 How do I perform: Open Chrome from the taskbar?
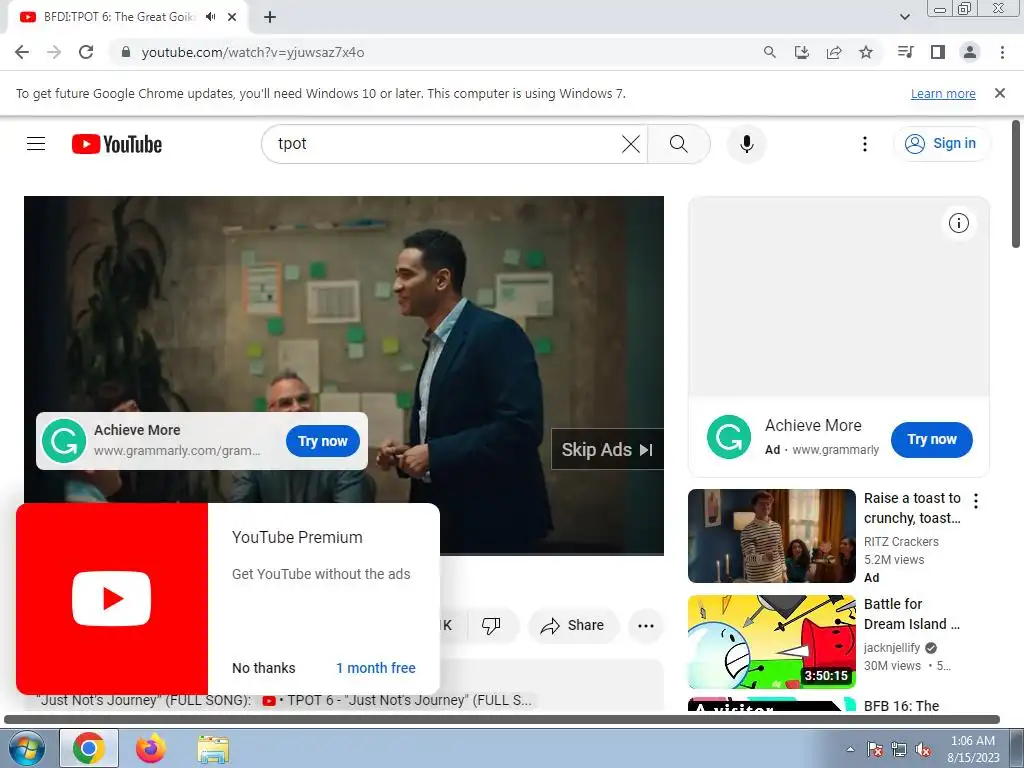point(89,748)
